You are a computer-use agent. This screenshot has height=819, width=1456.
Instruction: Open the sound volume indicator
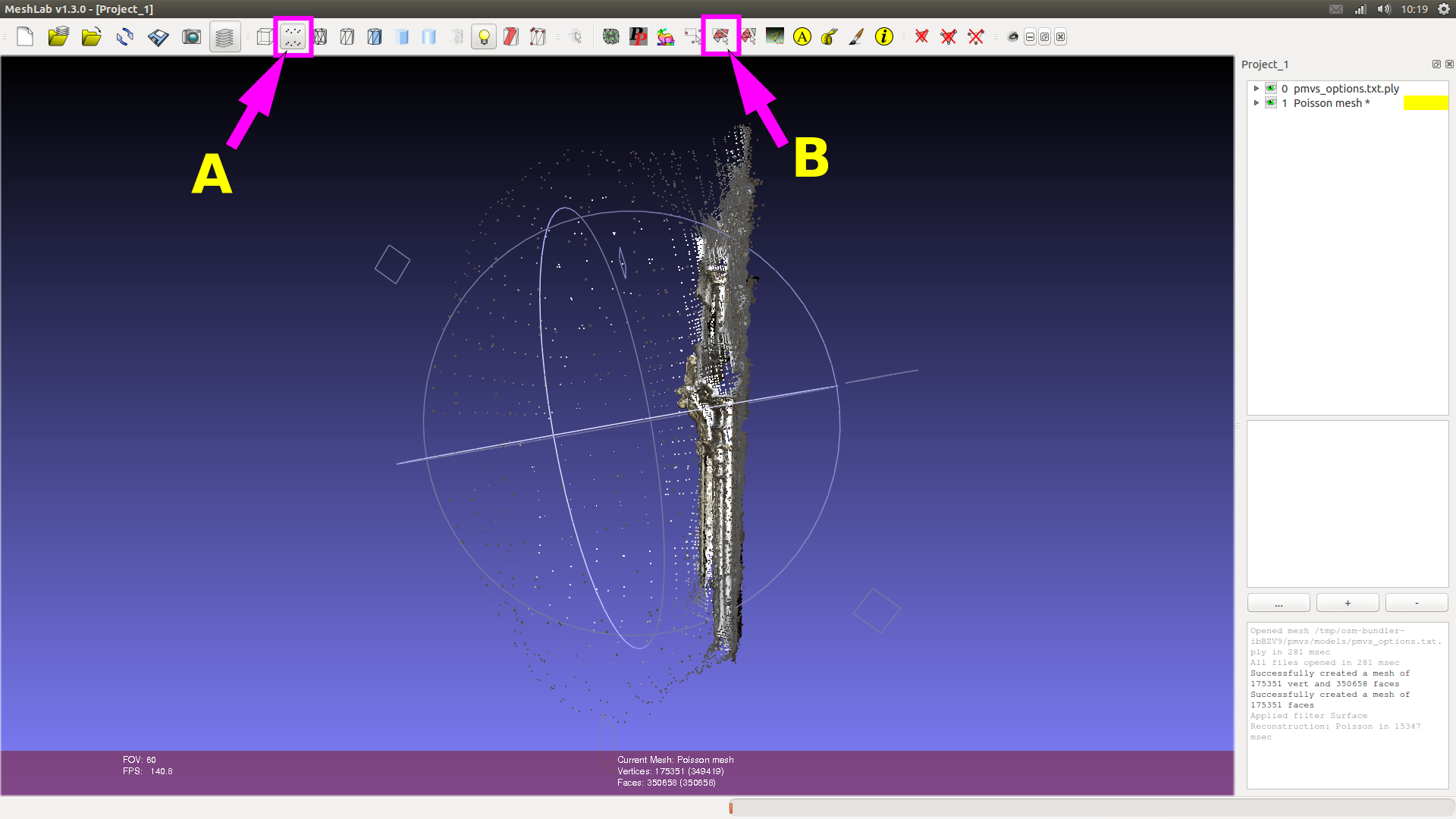[x=1384, y=9]
